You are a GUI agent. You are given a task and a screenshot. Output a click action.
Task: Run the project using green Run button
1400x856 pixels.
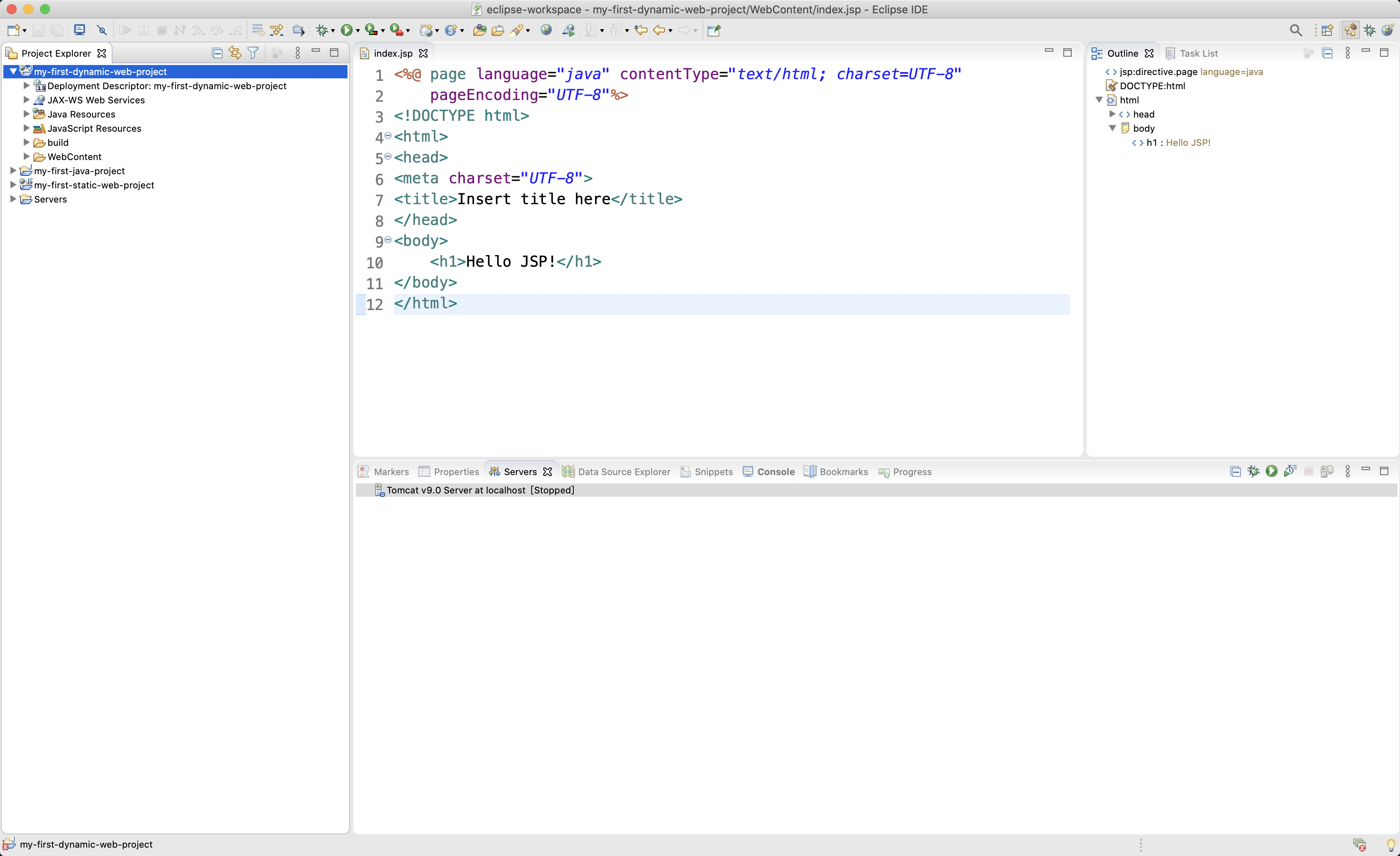pyautogui.click(x=346, y=30)
